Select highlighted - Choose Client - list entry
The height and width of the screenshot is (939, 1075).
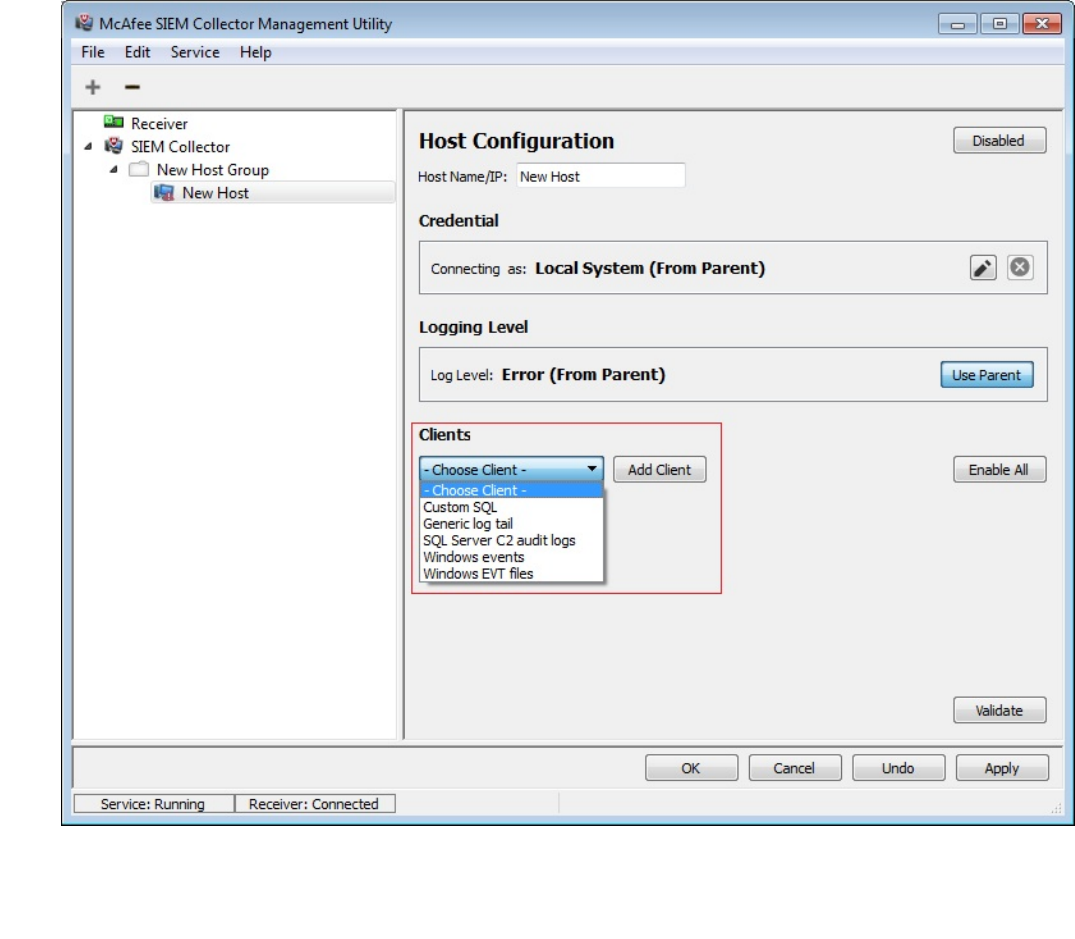click(x=511, y=490)
